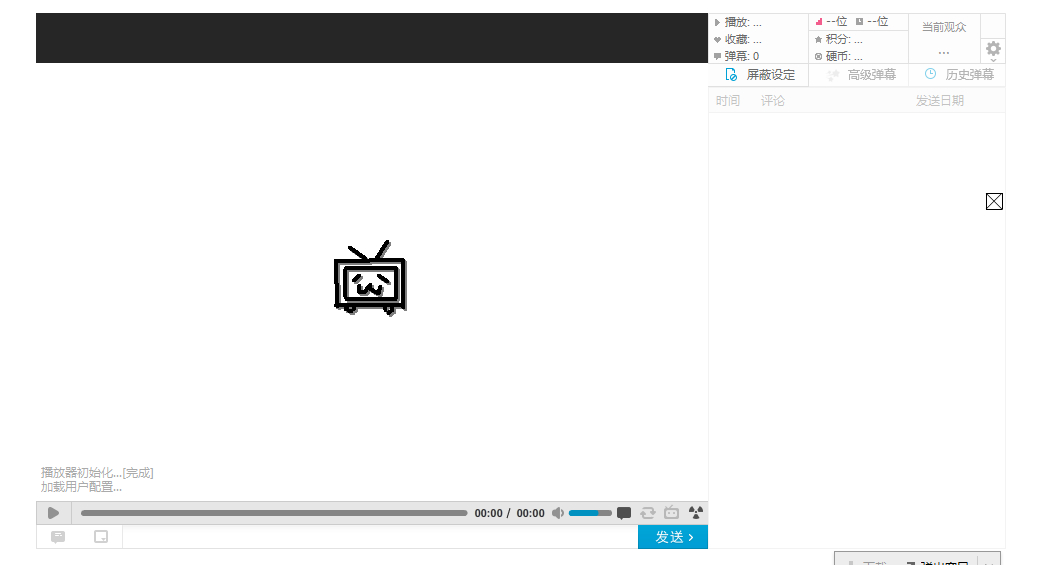Click the 00:00 current time display
Screen dimensions: 1057x565
[x=488, y=513]
